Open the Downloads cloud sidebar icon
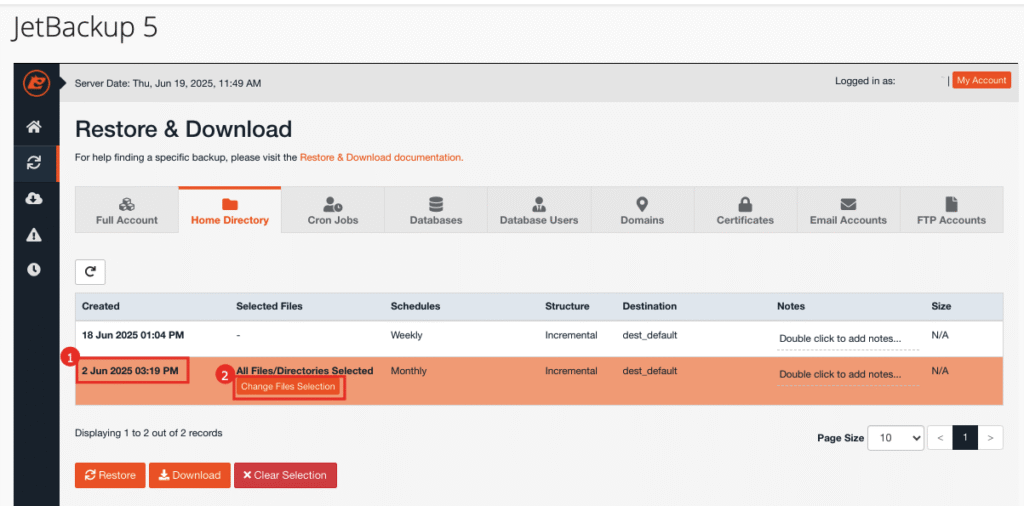Screen dimensions: 1024x506 (34, 199)
